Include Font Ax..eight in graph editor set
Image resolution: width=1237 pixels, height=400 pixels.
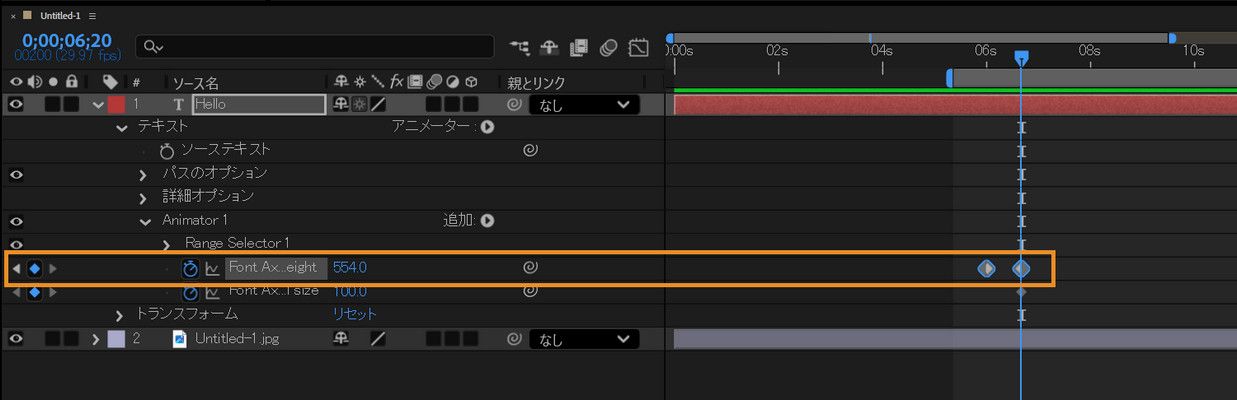(213, 268)
